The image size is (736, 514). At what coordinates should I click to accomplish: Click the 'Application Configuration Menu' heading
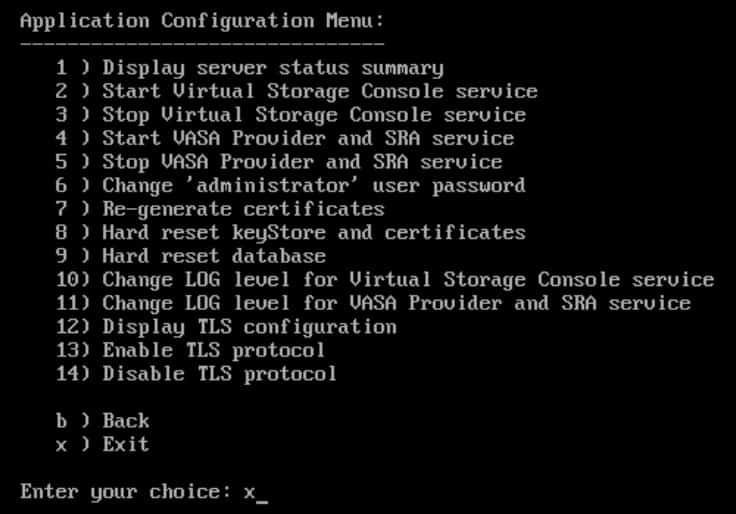pos(201,21)
